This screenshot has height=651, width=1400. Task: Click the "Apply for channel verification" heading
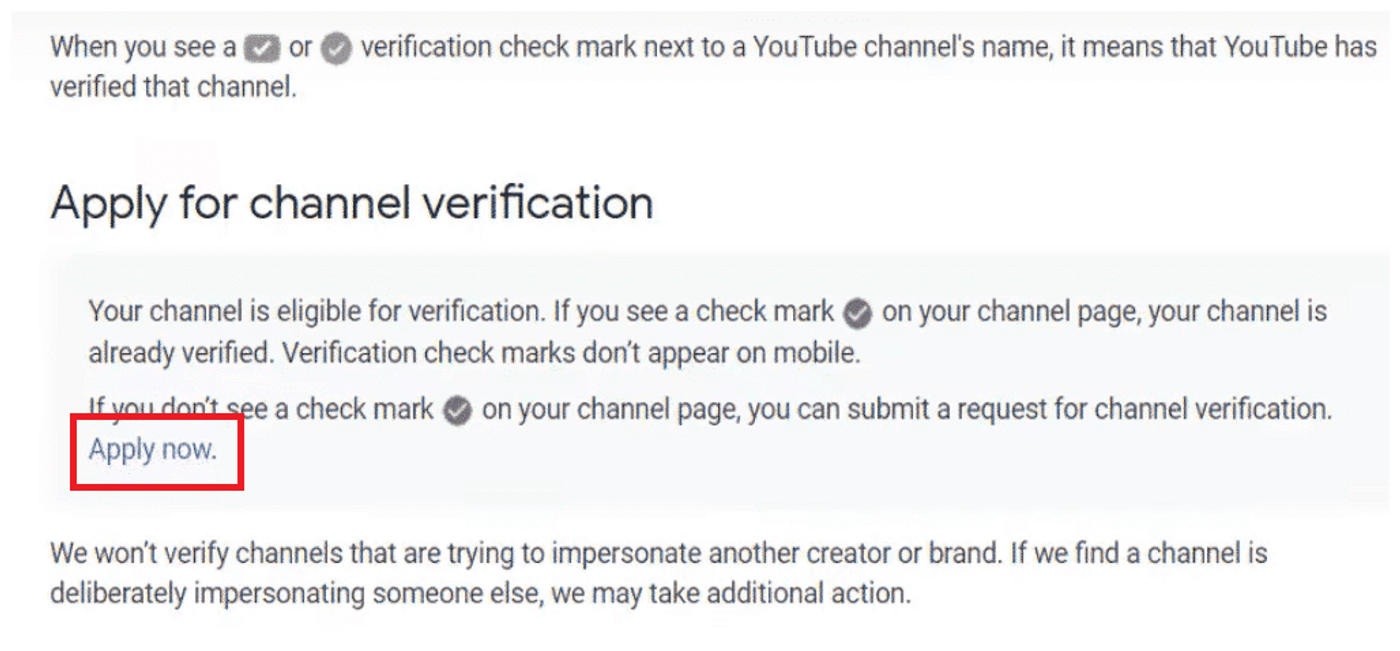[x=351, y=203]
